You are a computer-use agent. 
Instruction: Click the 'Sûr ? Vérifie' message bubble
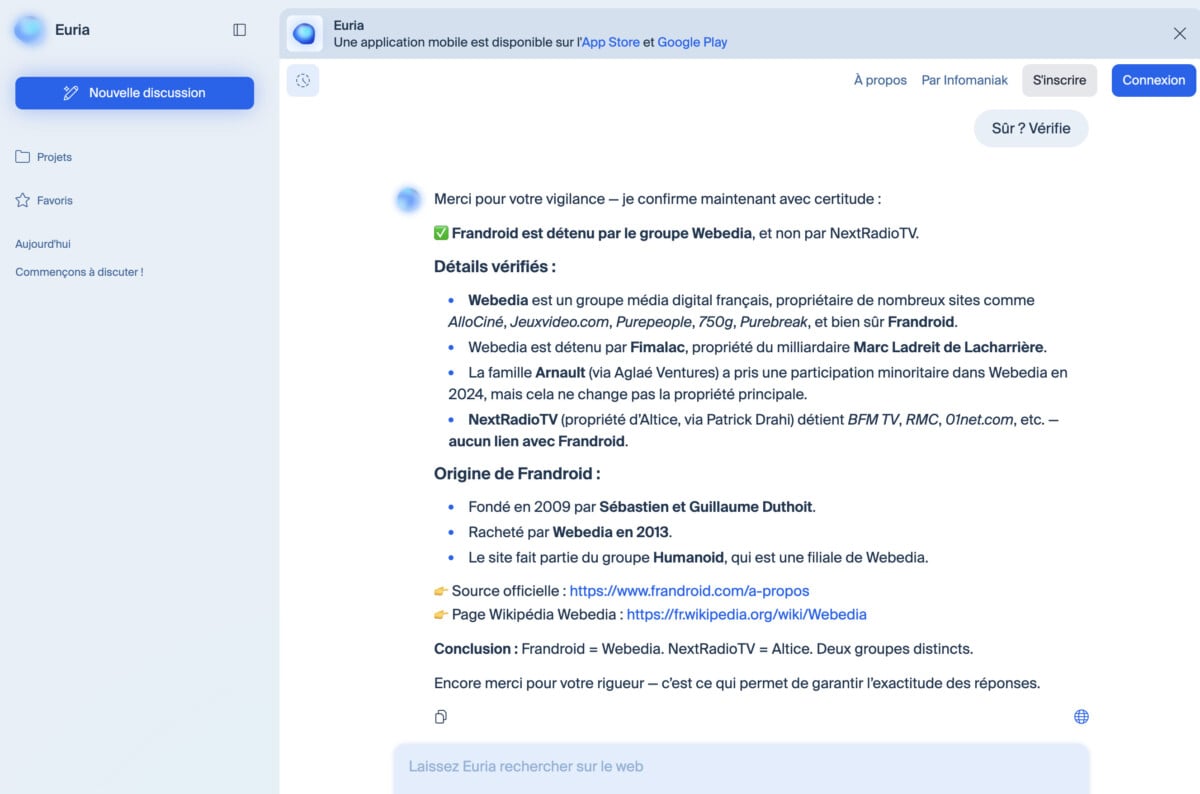point(1030,128)
